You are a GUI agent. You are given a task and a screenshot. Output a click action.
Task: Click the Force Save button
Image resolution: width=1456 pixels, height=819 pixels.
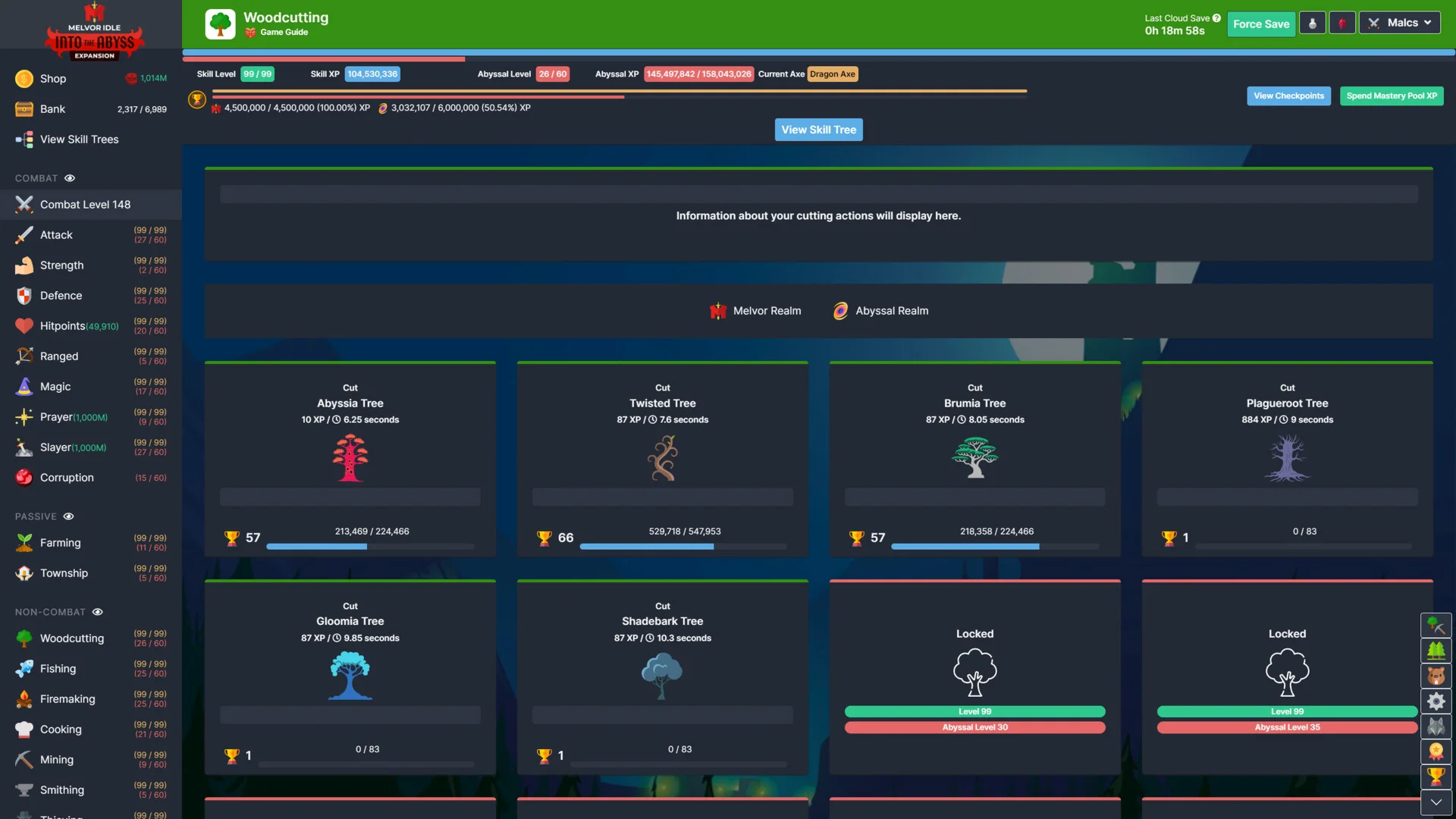pos(1260,24)
